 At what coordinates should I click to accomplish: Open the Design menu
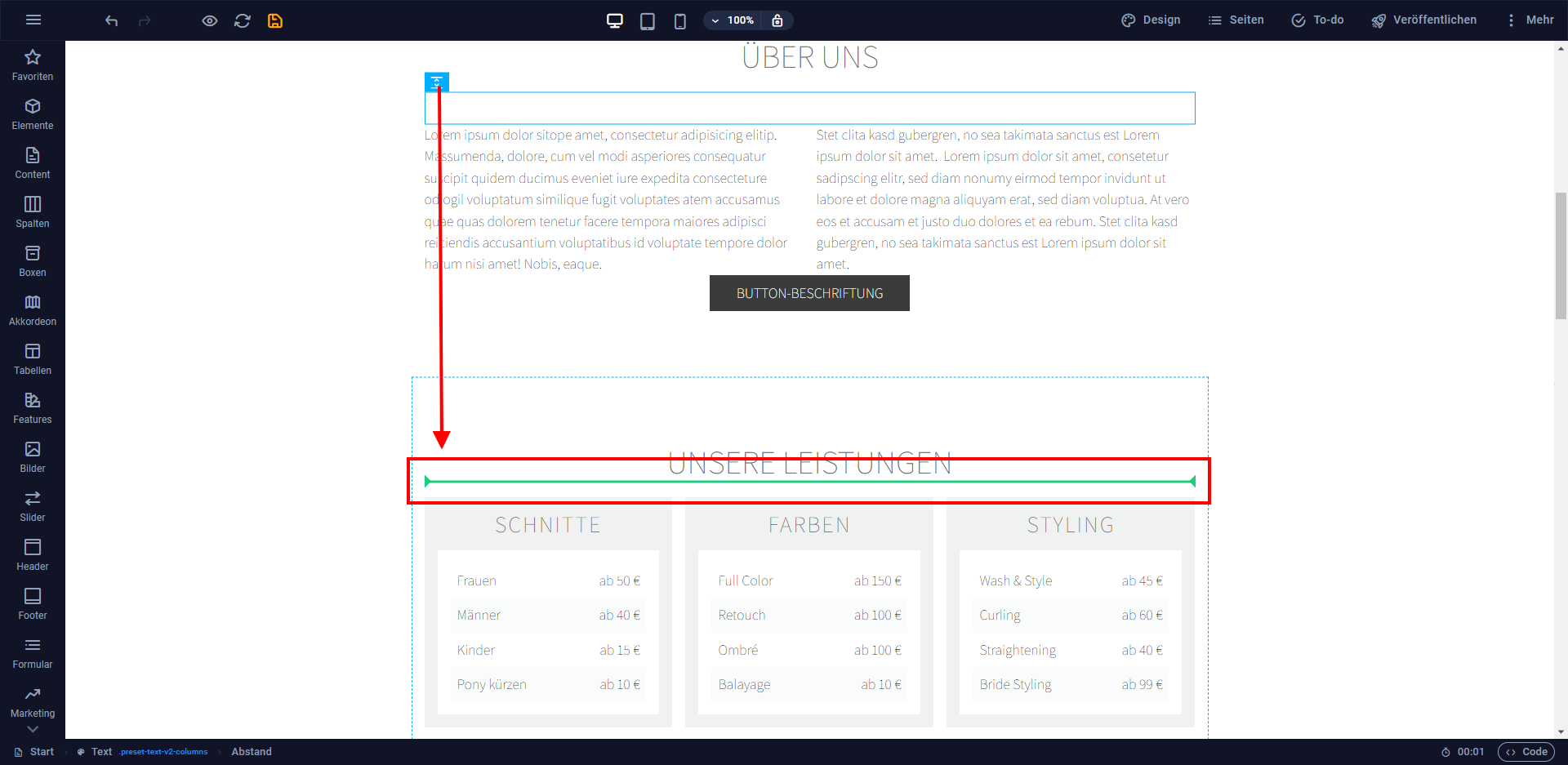tap(1151, 20)
